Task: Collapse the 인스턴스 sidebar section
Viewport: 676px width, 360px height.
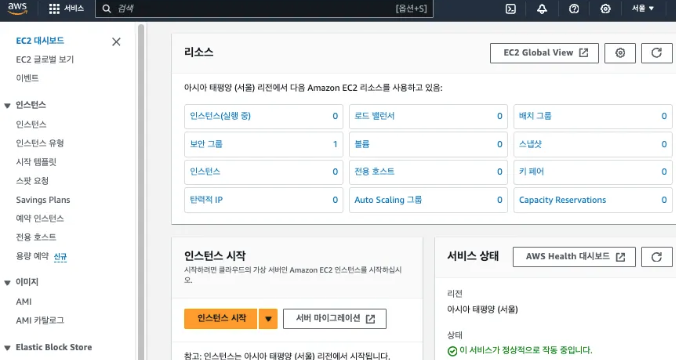Action: pos(7,106)
